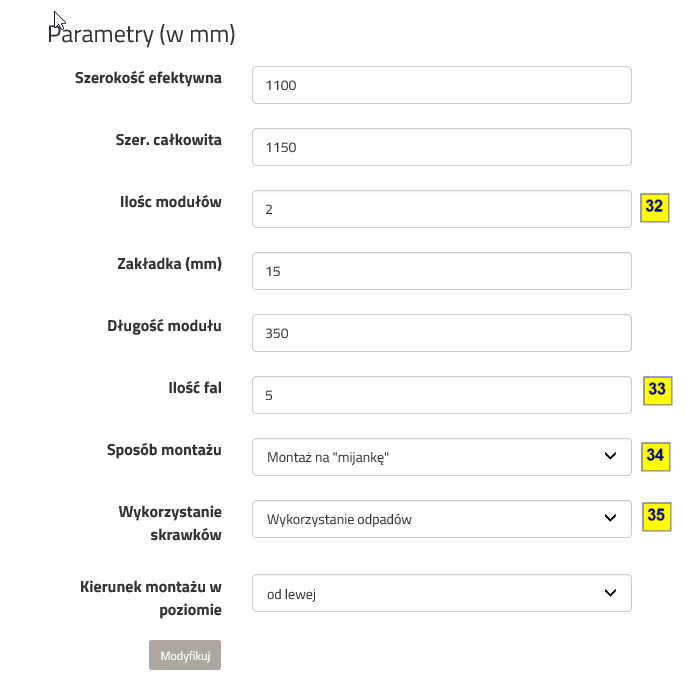Screen dimensions: 686x685
Task: Select the Długość modułu field
Action: click(x=441, y=333)
